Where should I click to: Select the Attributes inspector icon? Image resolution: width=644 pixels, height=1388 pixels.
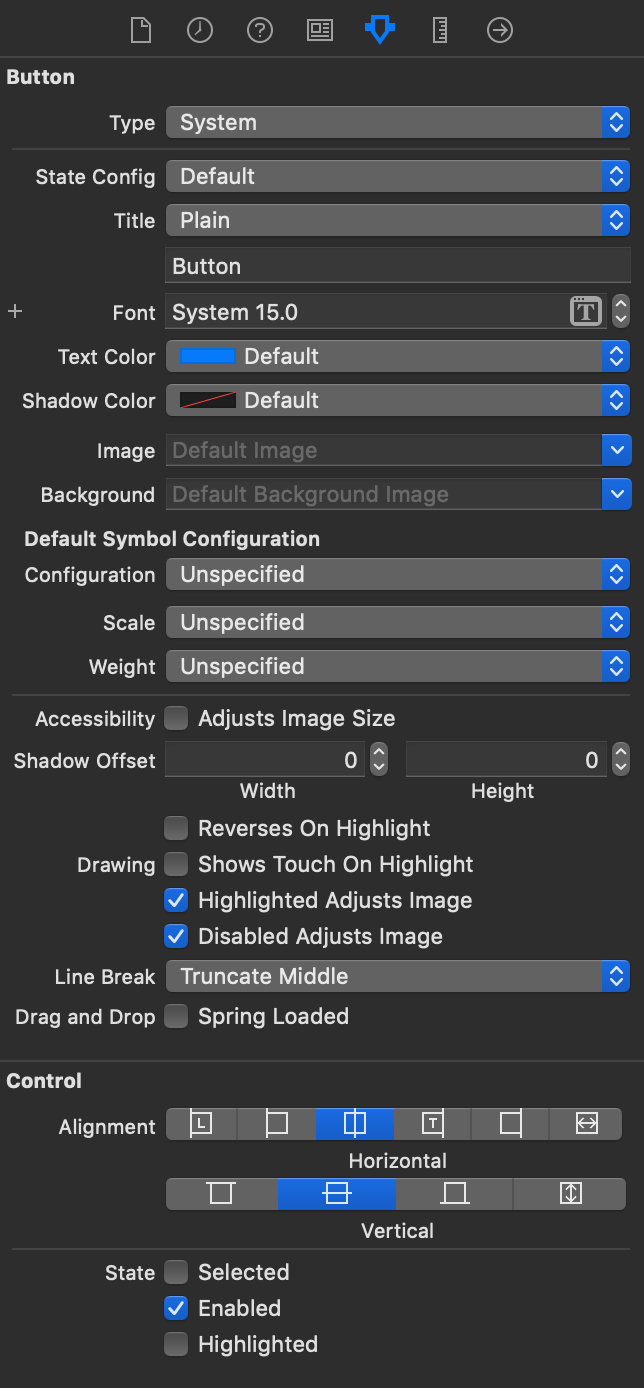379,30
